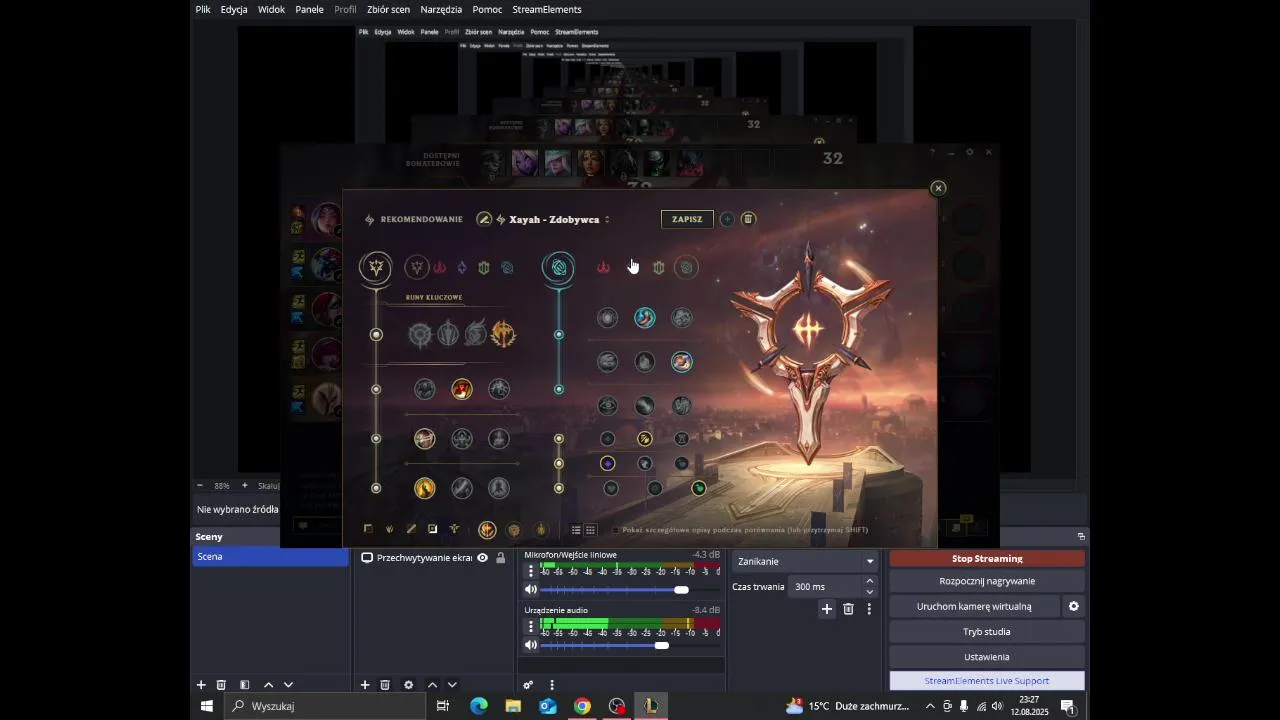The height and width of the screenshot is (720, 1280).
Task: Open advanced audio properties gear in mixer
Action: coord(528,685)
